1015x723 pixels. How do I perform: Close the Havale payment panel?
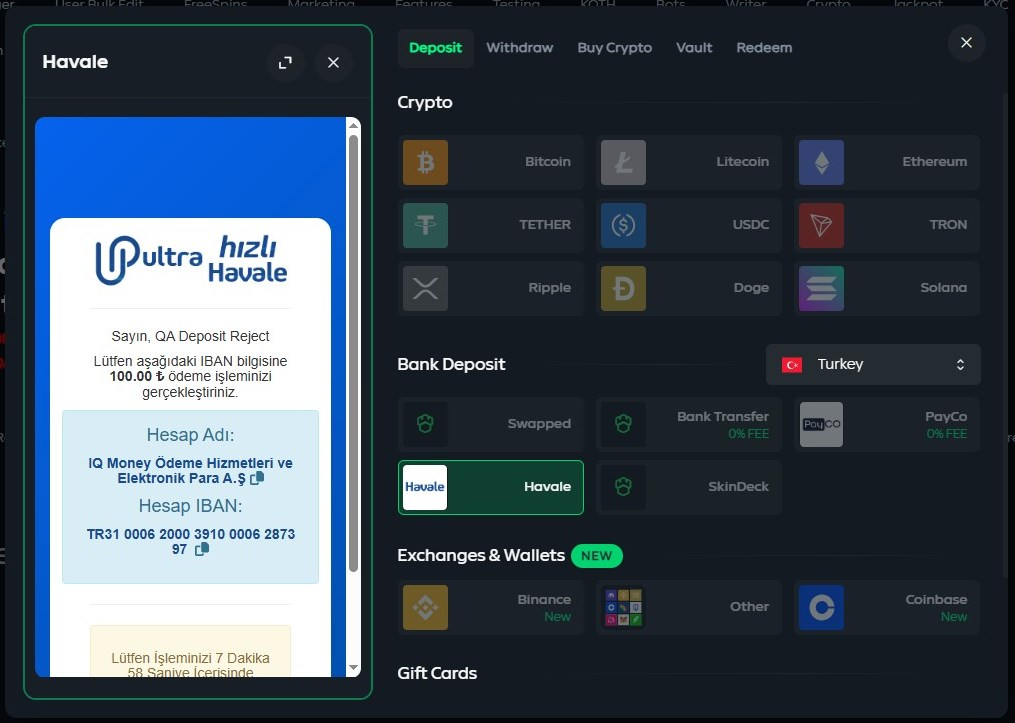333,63
